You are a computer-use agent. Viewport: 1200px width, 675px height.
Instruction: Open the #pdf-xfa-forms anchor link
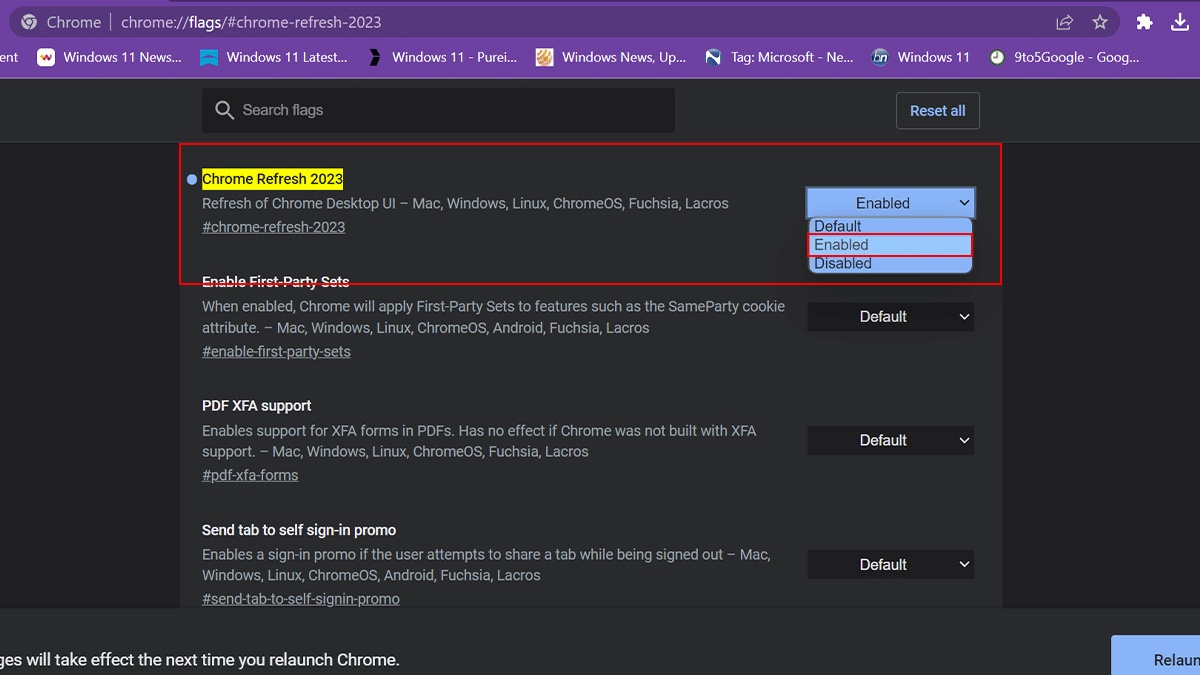(x=250, y=475)
